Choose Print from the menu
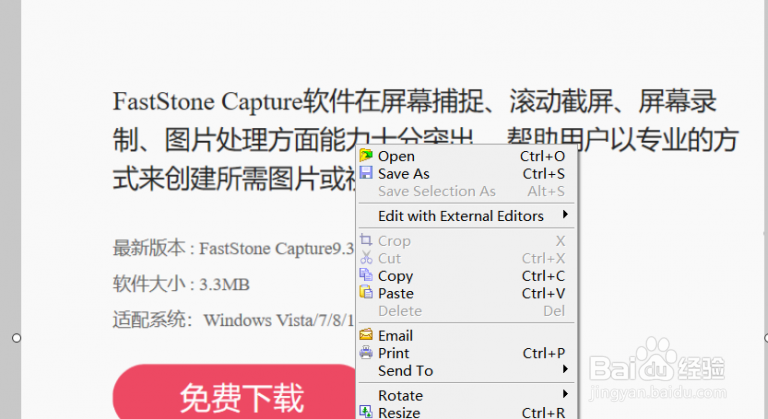This screenshot has height=419, width=768. [466, 353]
